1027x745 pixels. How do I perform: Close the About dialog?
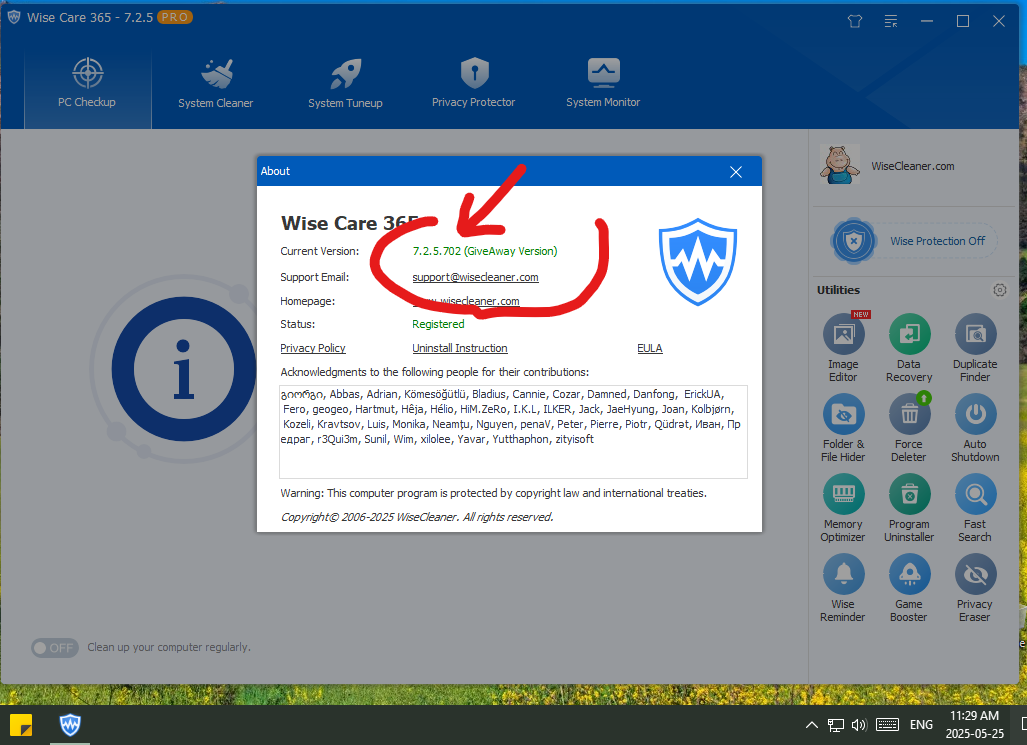coord(736,172)
